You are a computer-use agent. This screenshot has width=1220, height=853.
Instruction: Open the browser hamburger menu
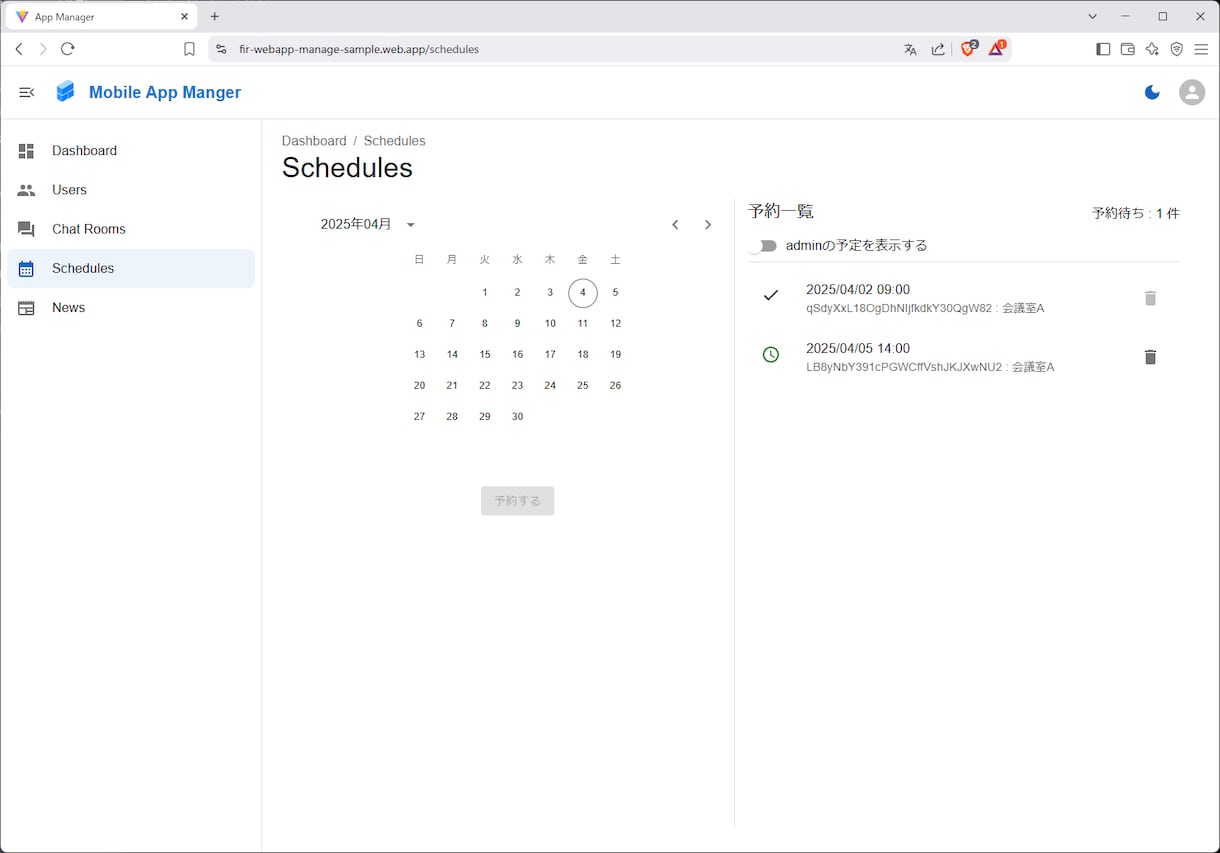point(1201,49)
